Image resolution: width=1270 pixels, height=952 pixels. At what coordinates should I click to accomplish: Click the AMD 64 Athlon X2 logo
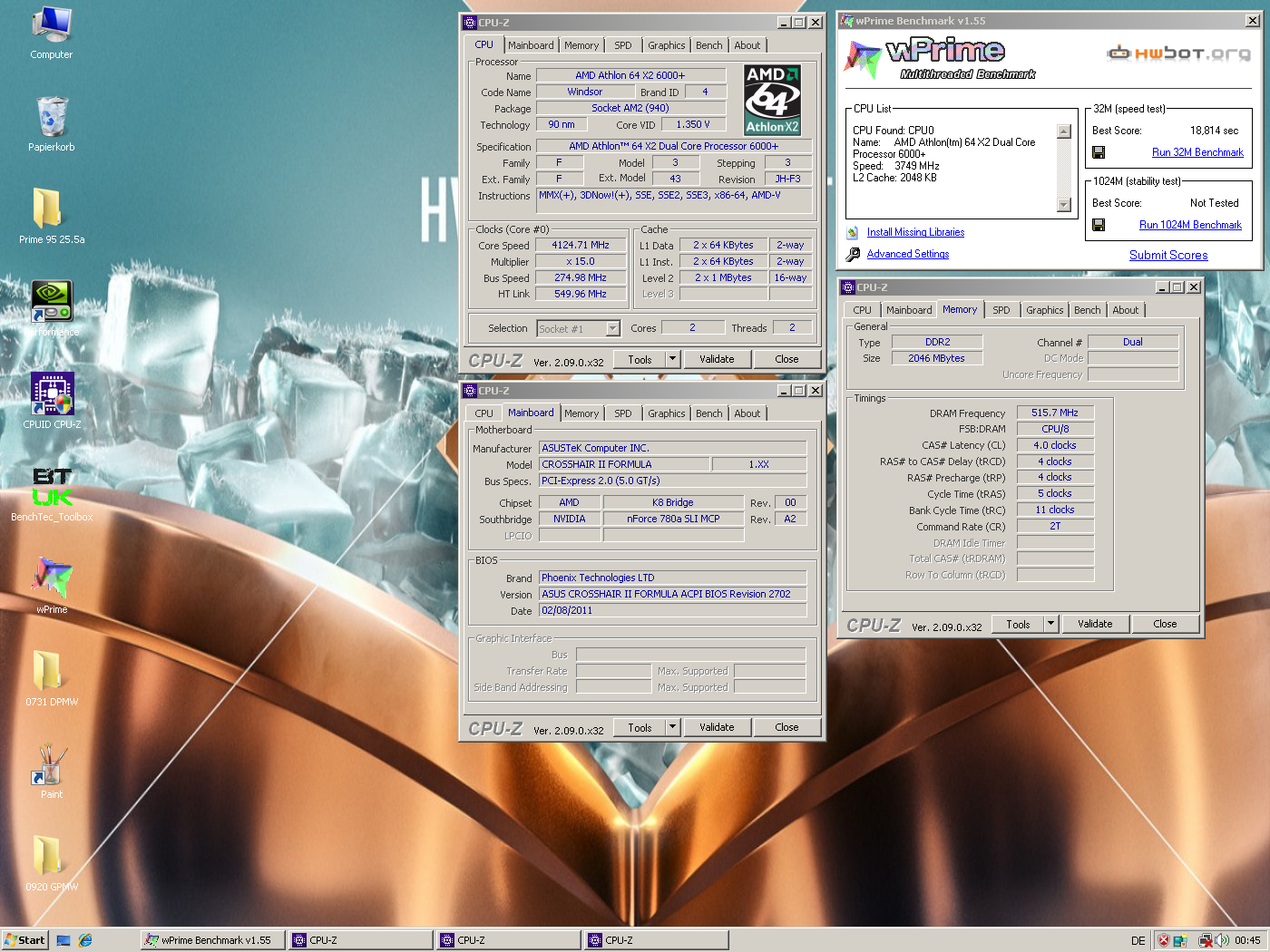tap(772, 100)
